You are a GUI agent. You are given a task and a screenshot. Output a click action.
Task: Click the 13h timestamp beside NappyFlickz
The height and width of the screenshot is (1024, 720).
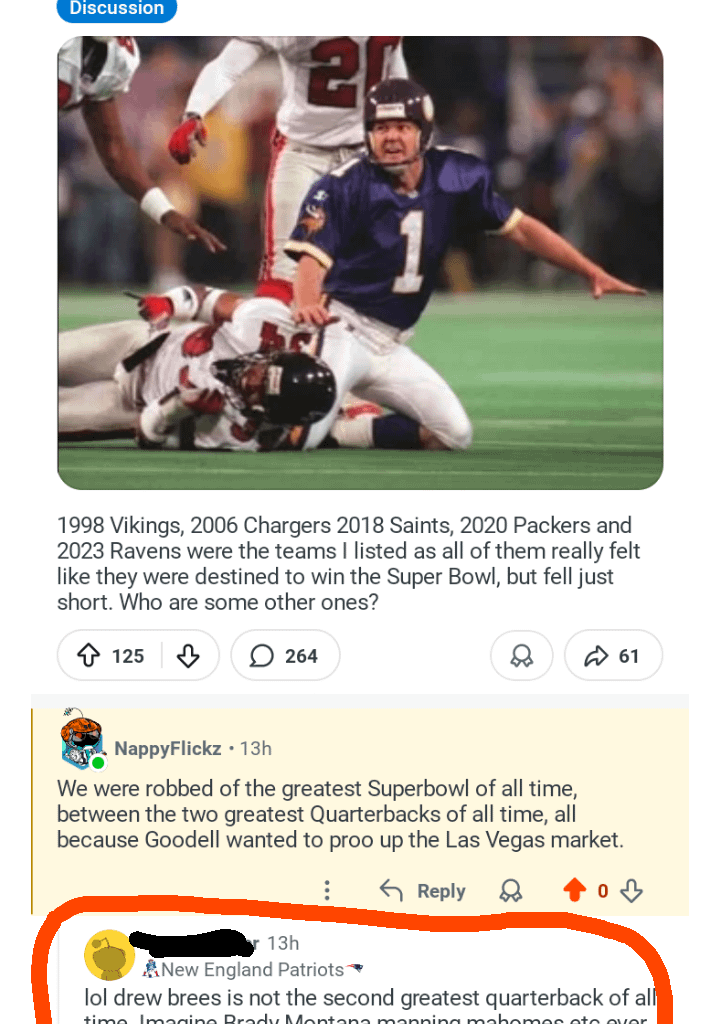coord(256,748)
